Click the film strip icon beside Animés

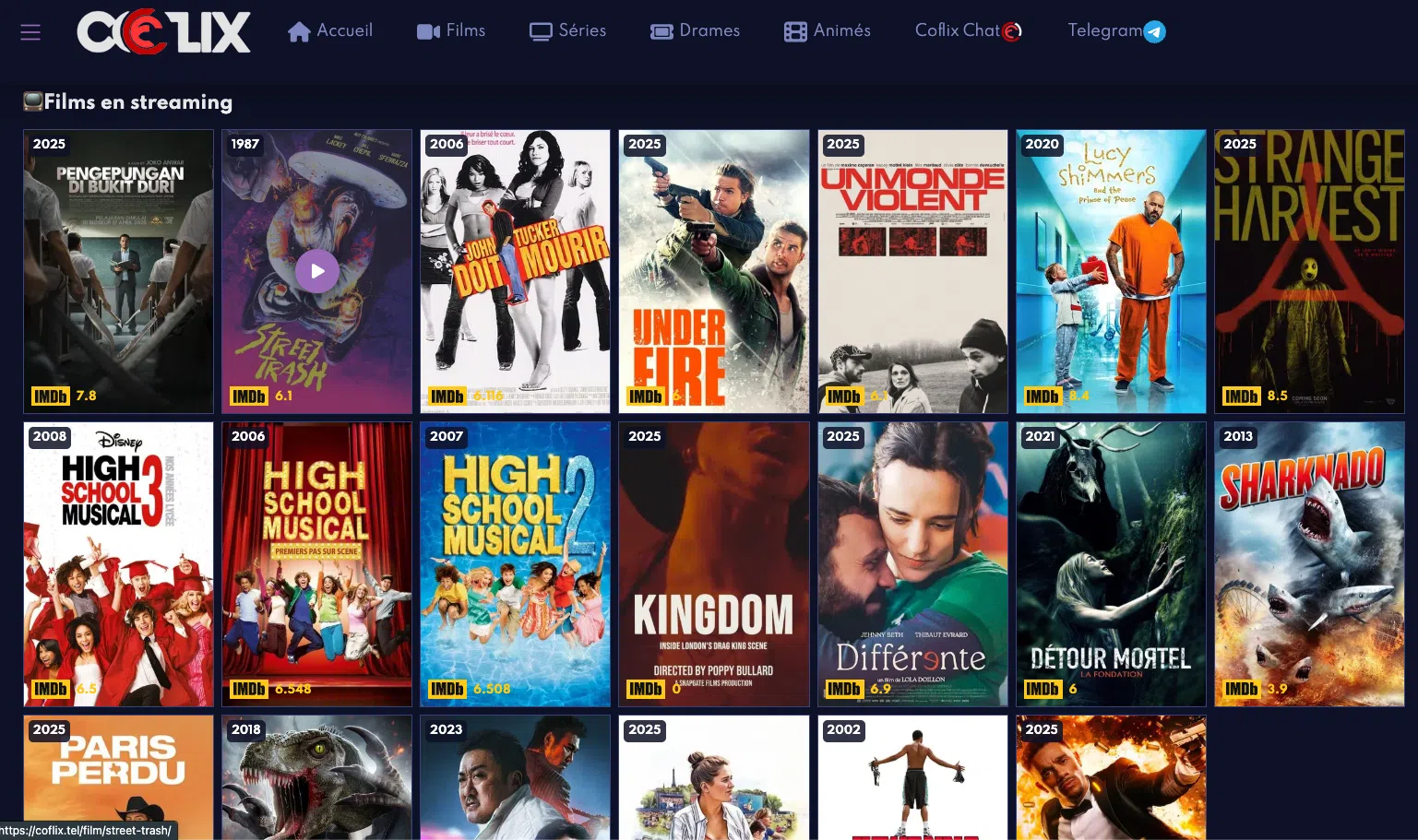(795, 32)
